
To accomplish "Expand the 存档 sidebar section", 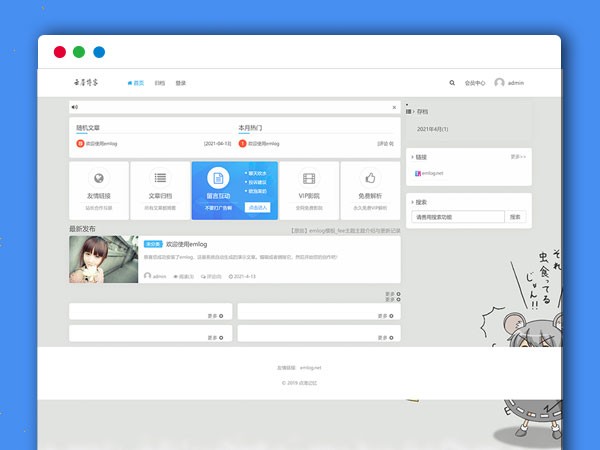I will [411, 113].
